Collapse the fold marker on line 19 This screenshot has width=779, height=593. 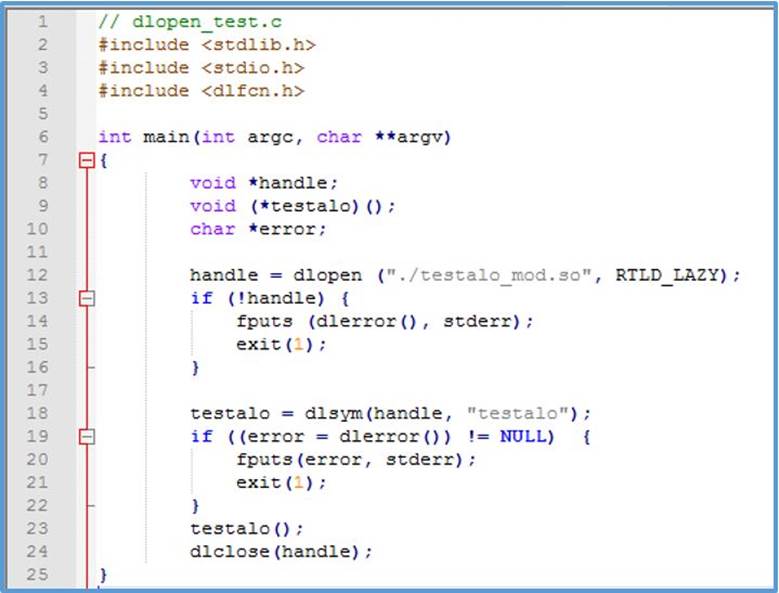pyautogui.click(x=86, y=436)
